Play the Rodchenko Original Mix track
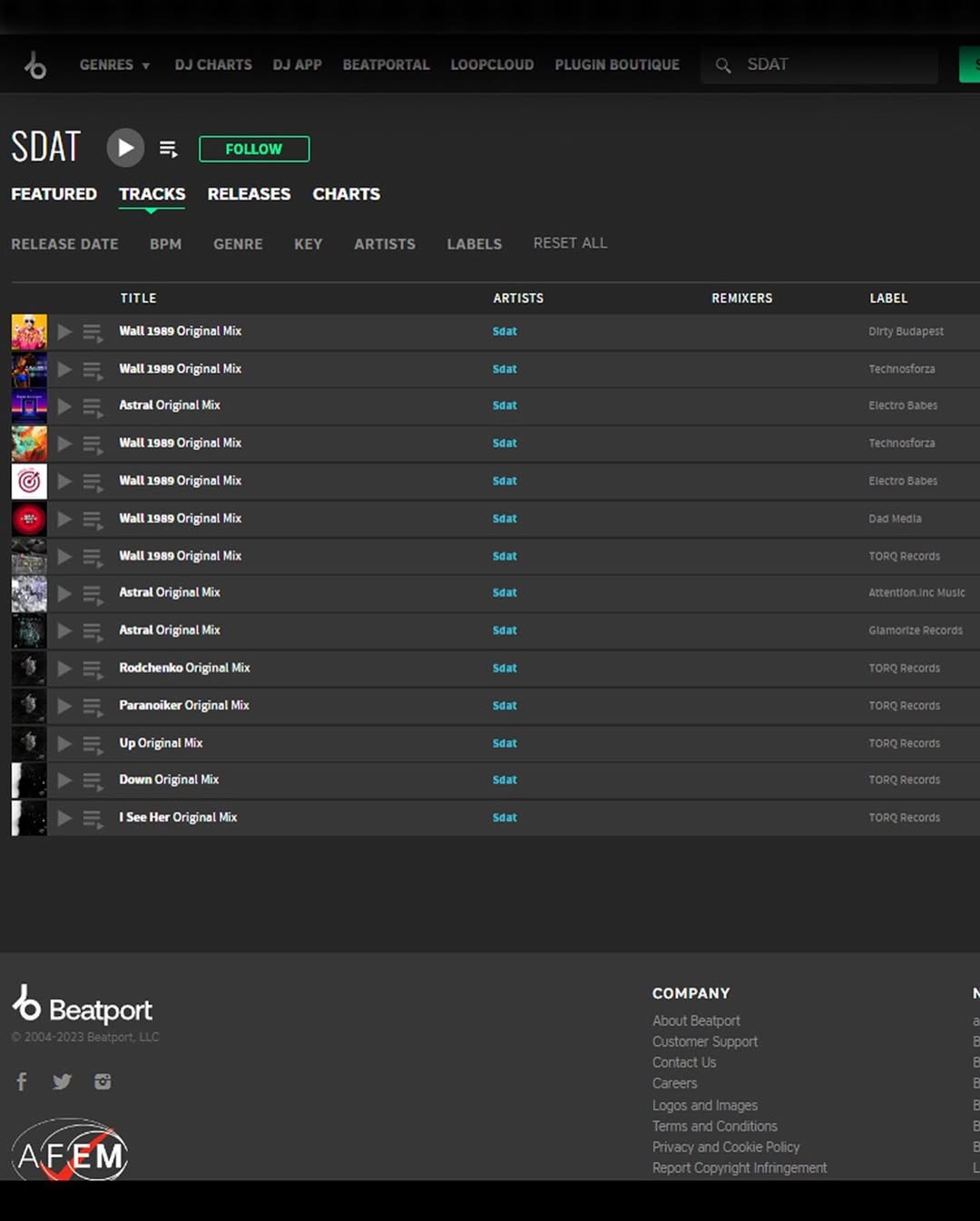 point(64,669)
